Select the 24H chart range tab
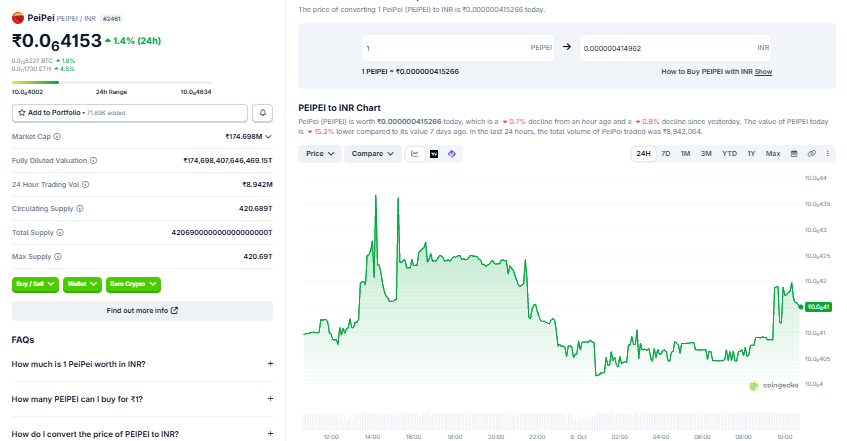The height and width of the screenshot is (441, 847). [x=643, y=154]
